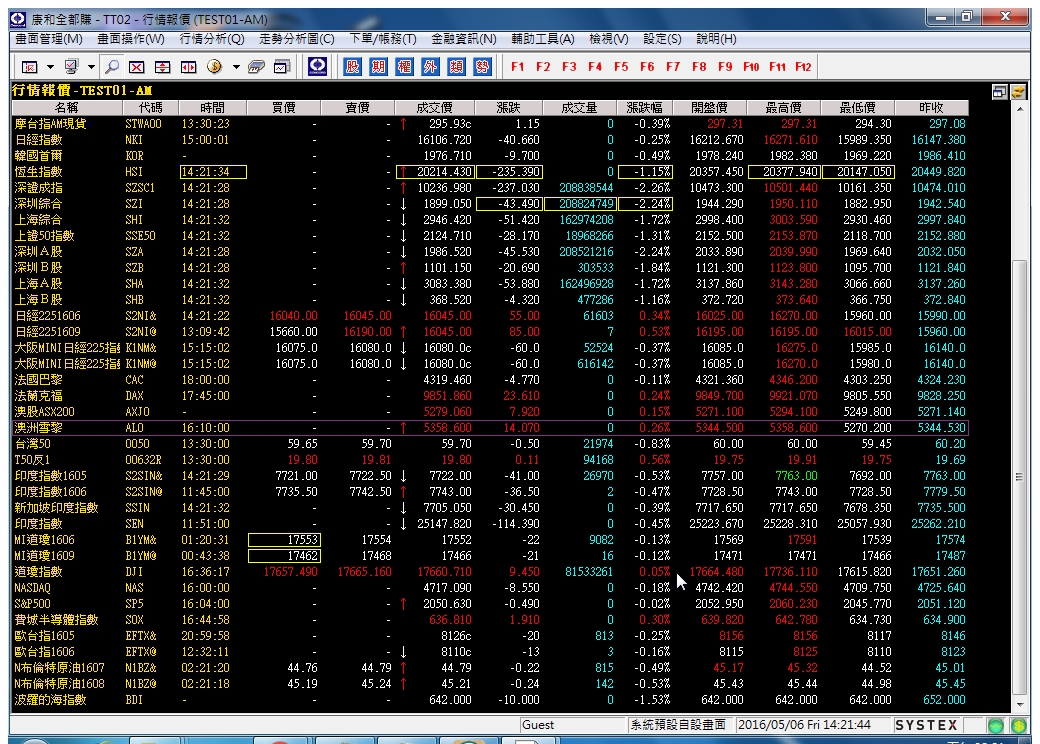The height and width of the screenshot is (744, 1040).
Task: Click the 成交價 column header
Action: click(434, 107)
